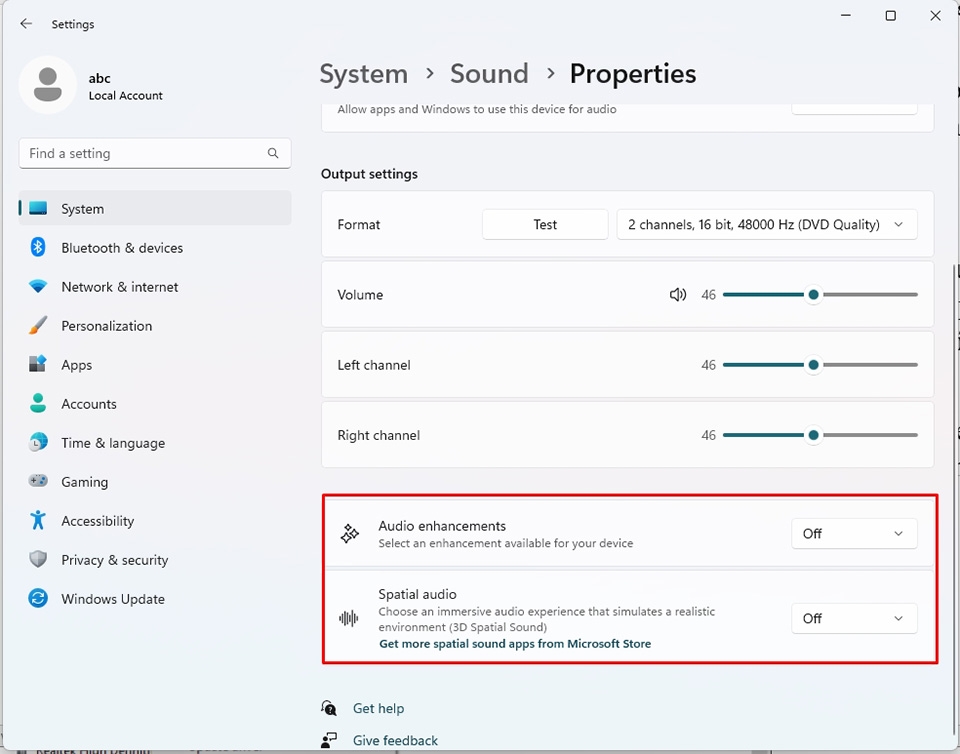Click the Test button for Format
The image size is (960, 754).
(x=545, y=225)
